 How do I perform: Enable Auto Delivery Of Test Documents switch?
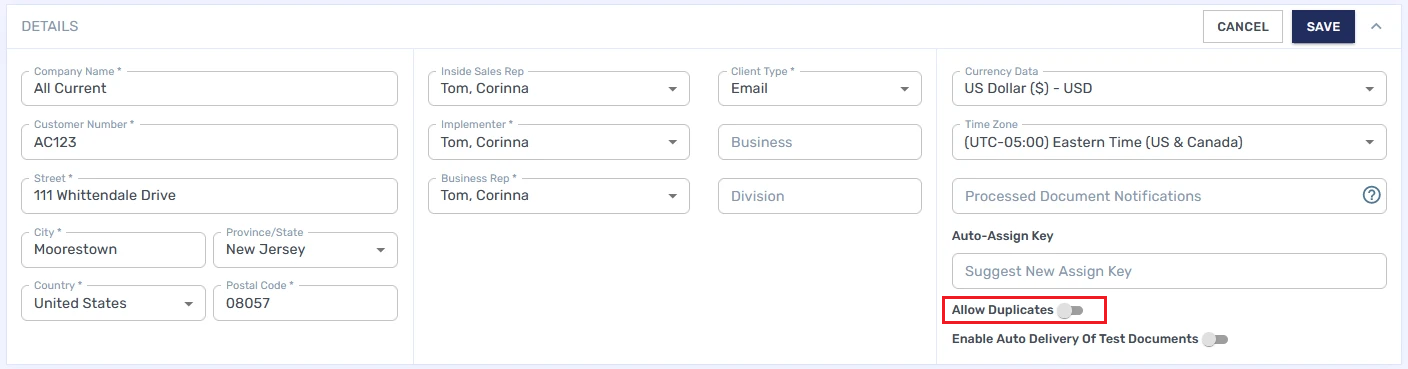coord(1214,339)
